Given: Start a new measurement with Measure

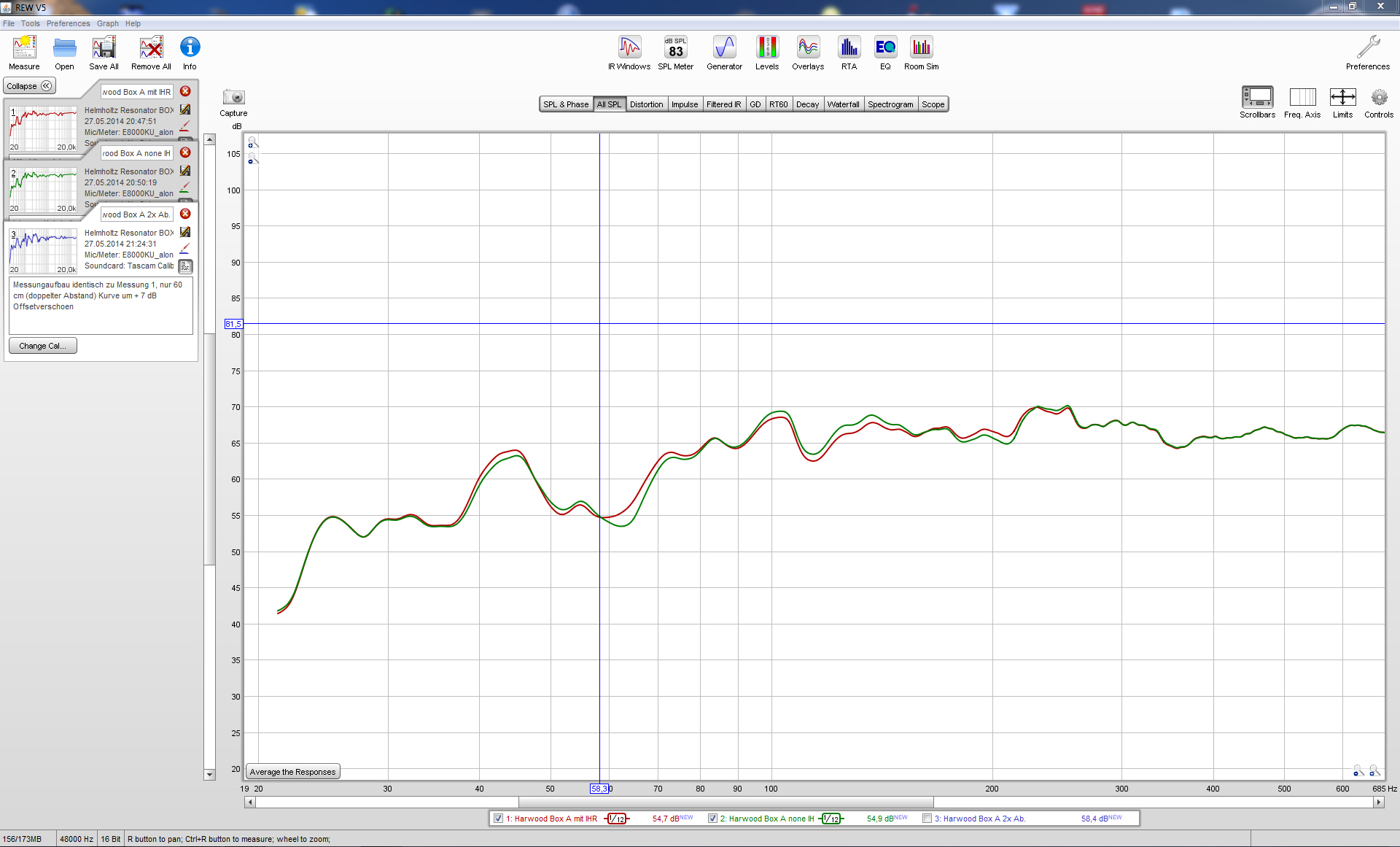Looking at the screenshot, I should coord(24,53).
